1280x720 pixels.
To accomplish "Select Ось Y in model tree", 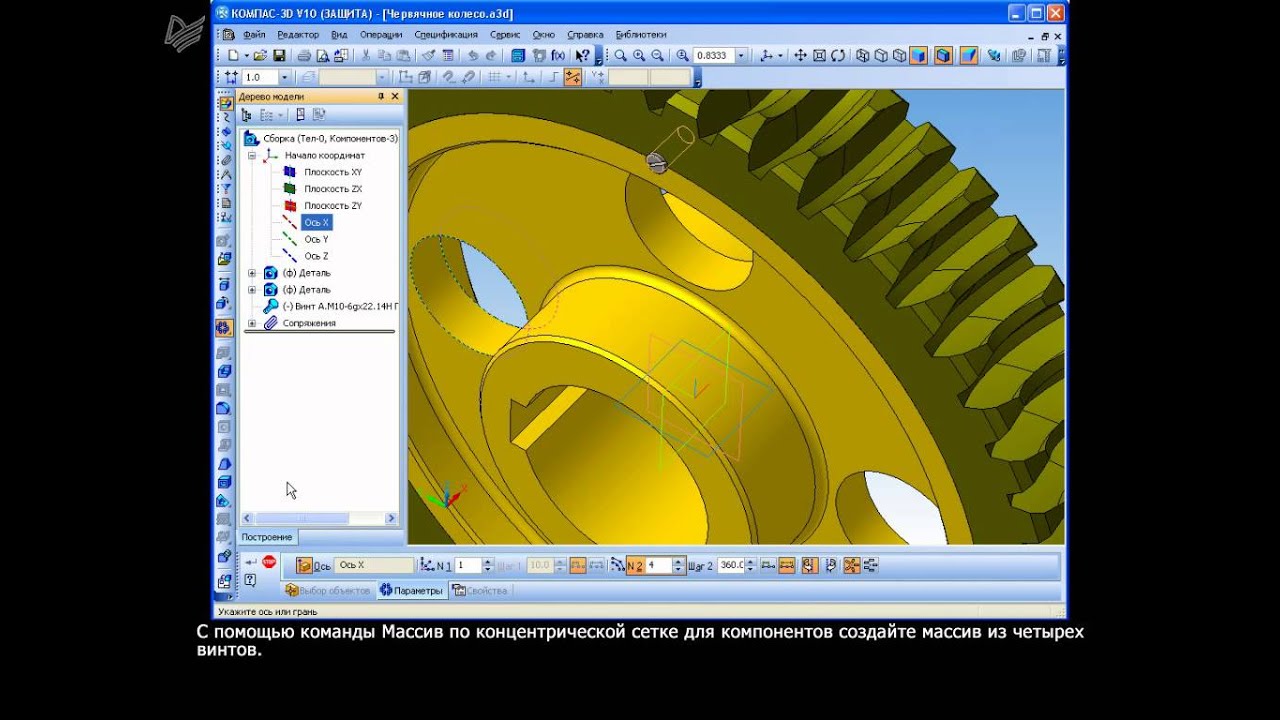I will pyautogui.click(x=316, y=239).
